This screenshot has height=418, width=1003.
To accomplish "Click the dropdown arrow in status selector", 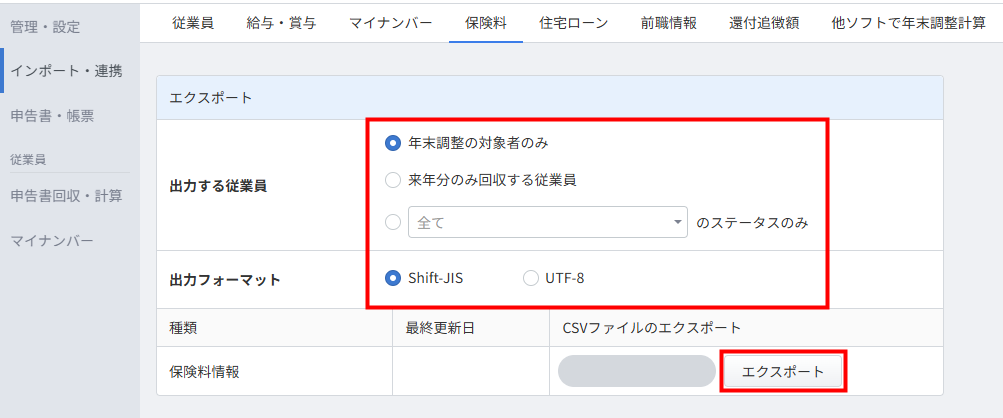I will 677,223.
